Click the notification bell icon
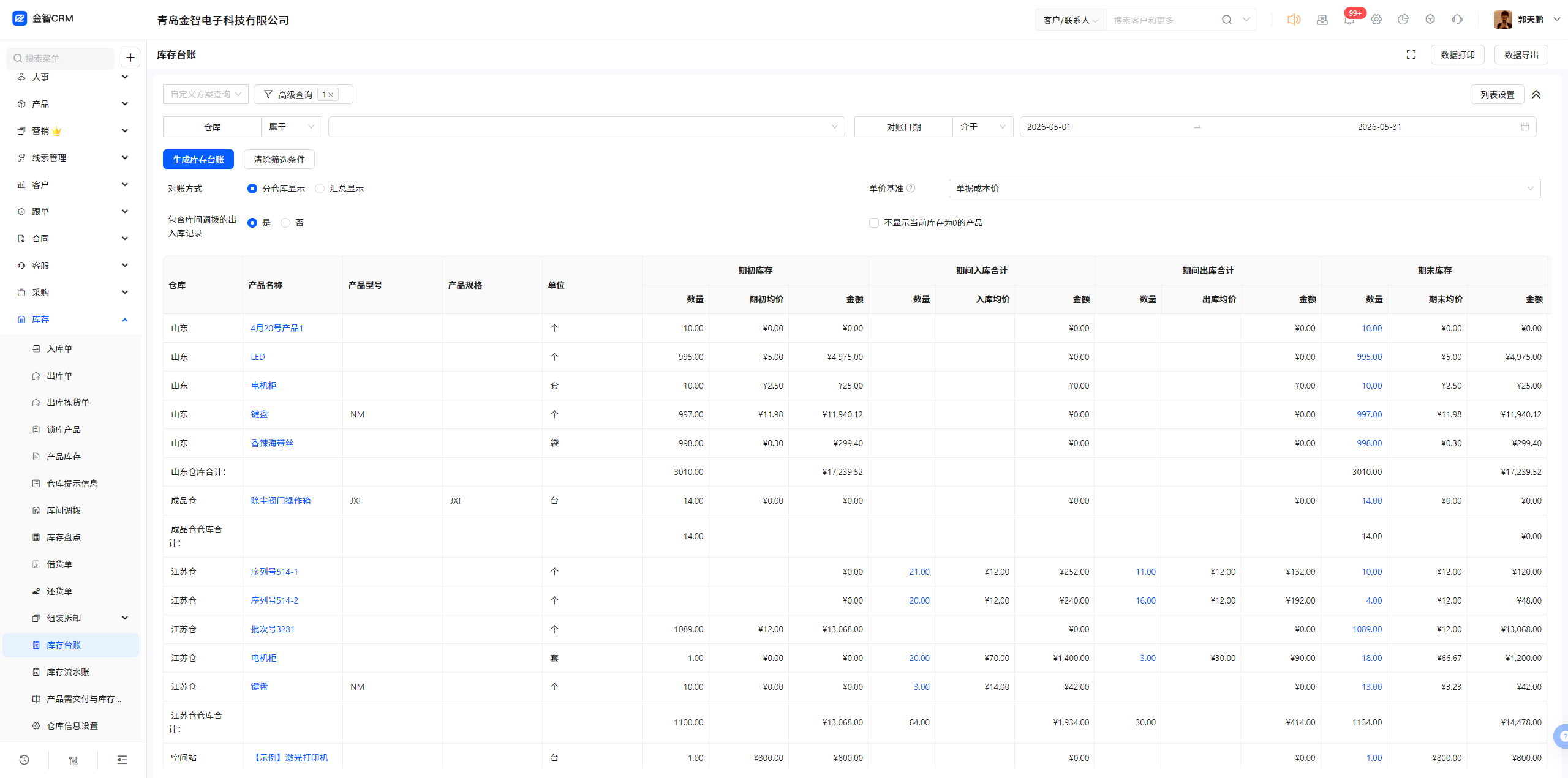 coord(1349,20)
